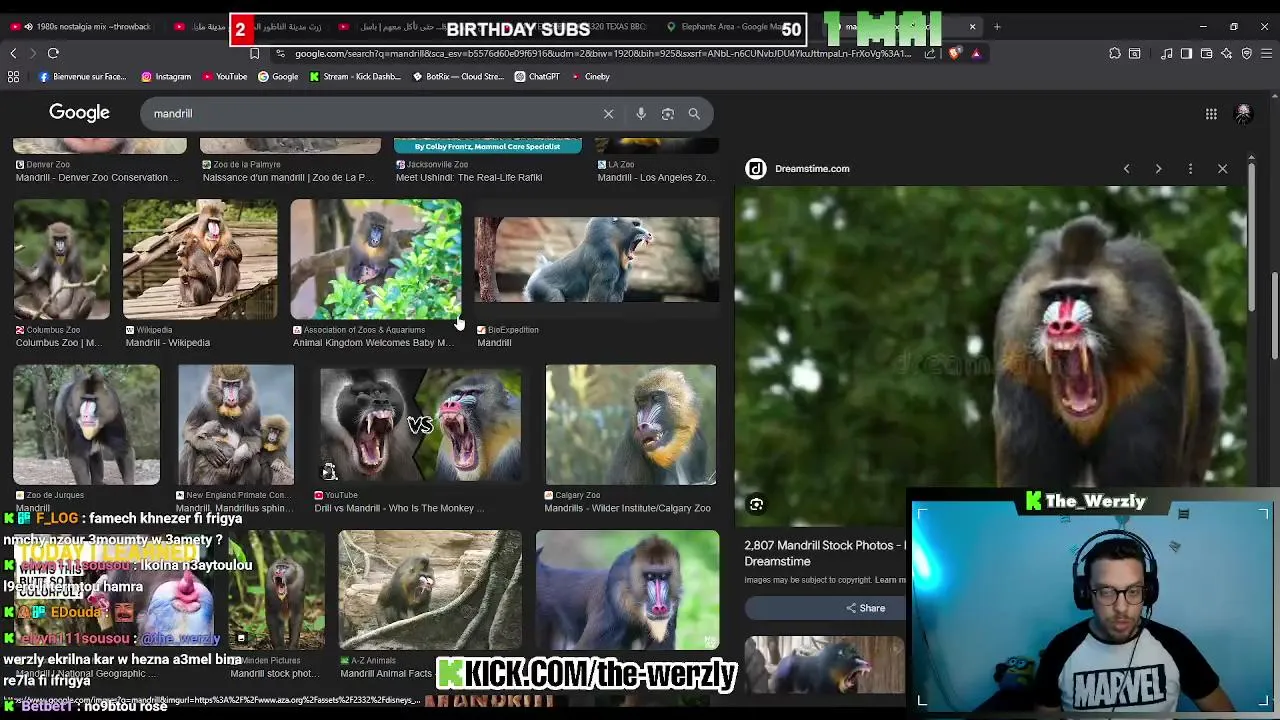
Task: Open Columbus Zoo mandrill thumbnail
Action: click(61, 259)
